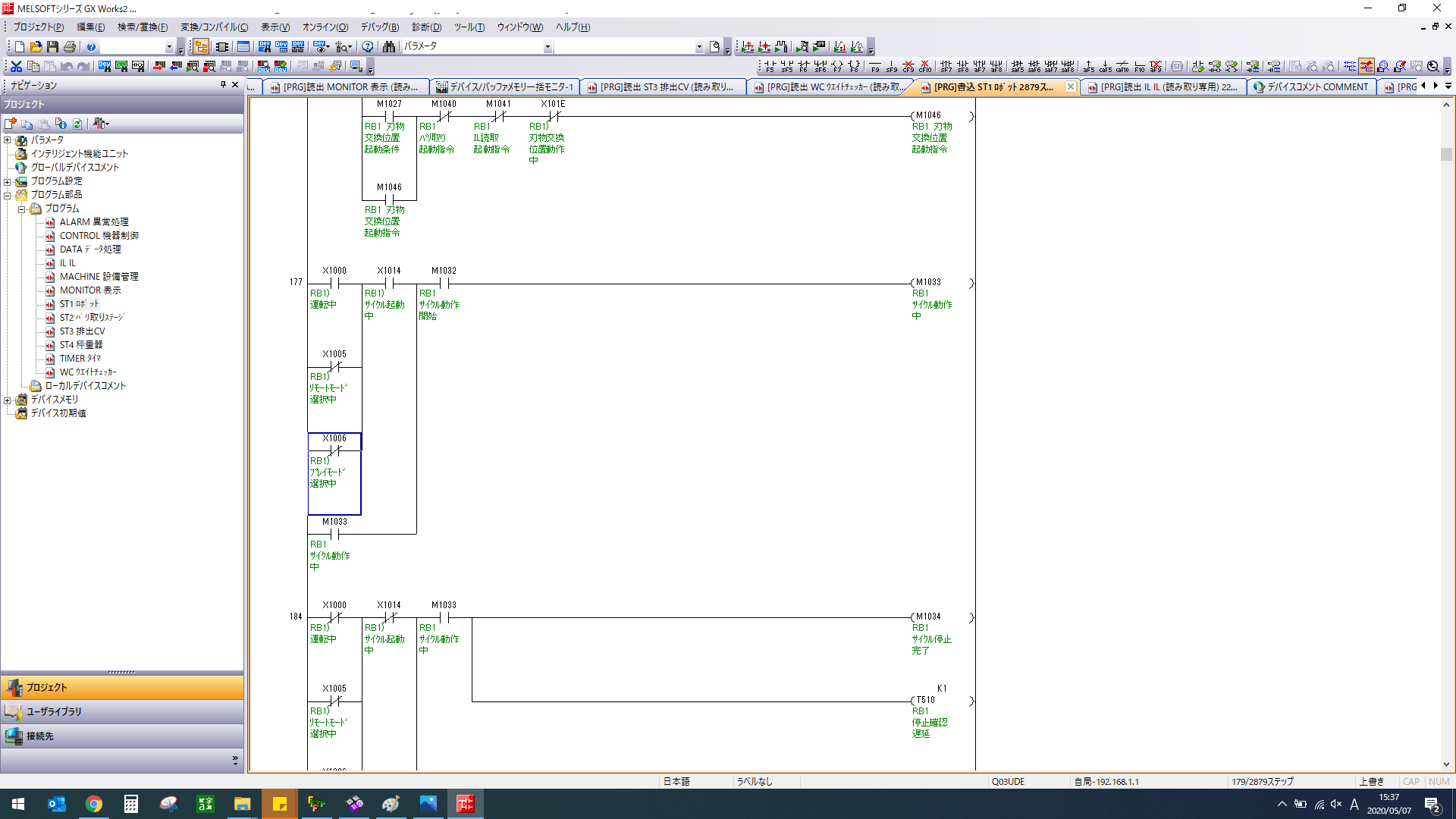Toggle the highlighted monitor icon on the right toolbar
The width and height of the screenshot is (1456, 819).
point(1367,66)
